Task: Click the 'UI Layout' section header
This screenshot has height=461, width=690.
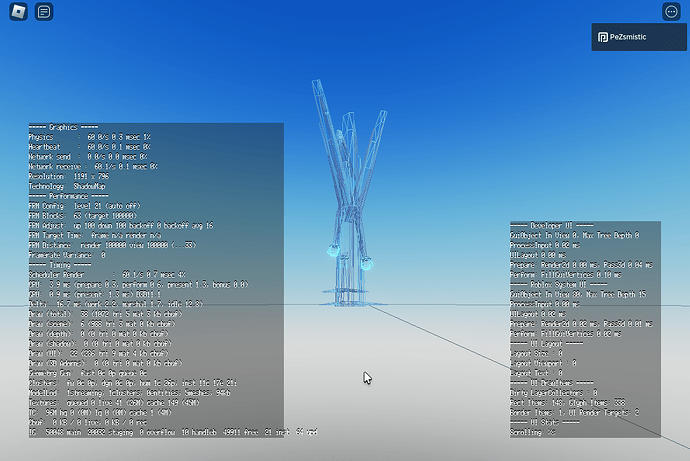Action: (x=547, y=344)
